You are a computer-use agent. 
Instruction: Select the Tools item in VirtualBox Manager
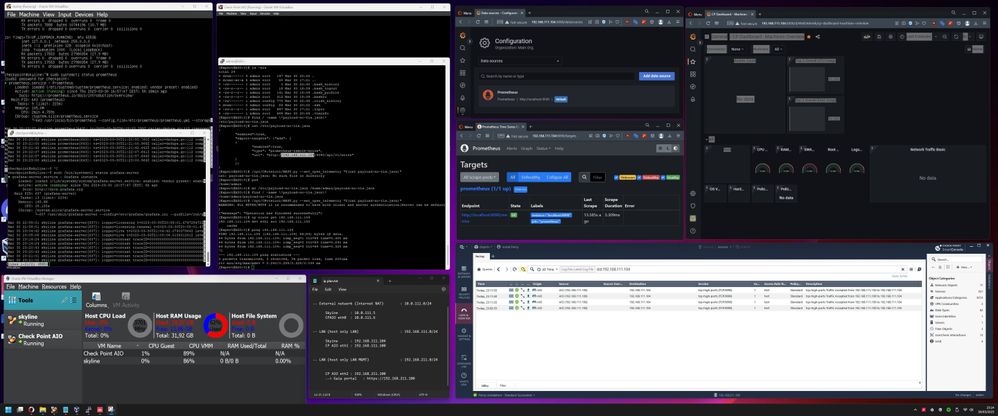coord(27,298)
